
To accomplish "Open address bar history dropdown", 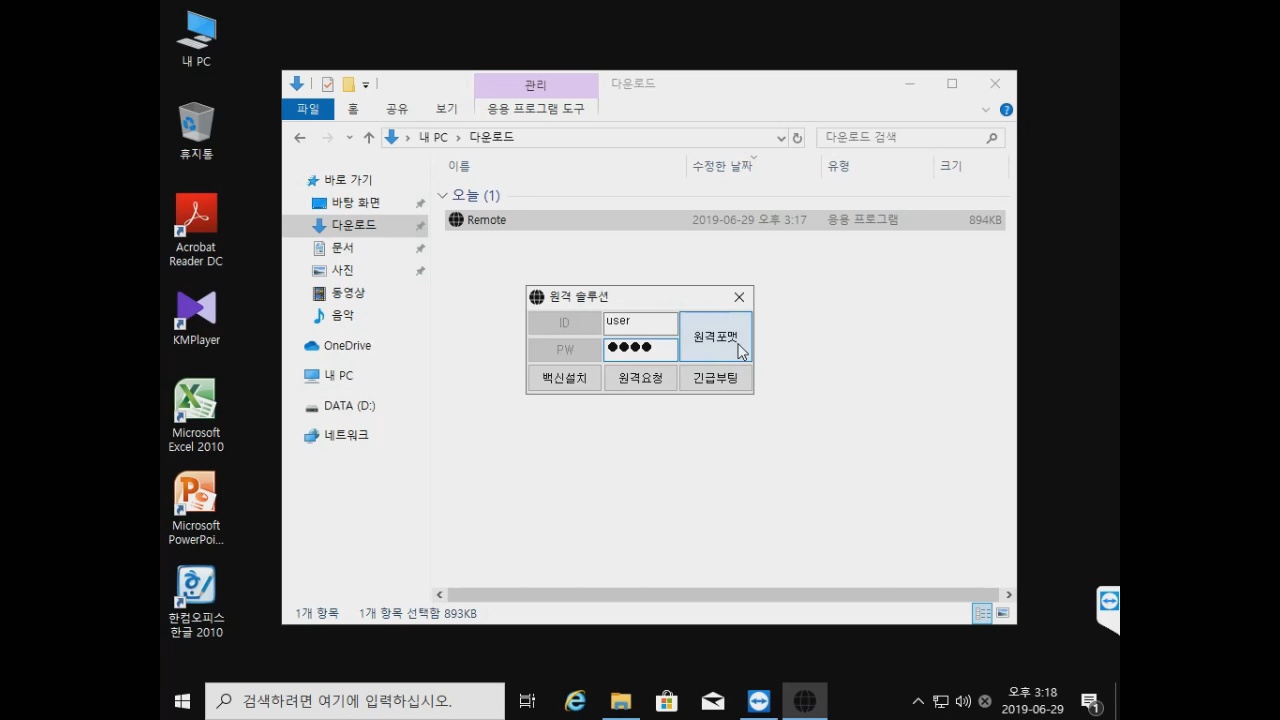I will coord(781,138).
